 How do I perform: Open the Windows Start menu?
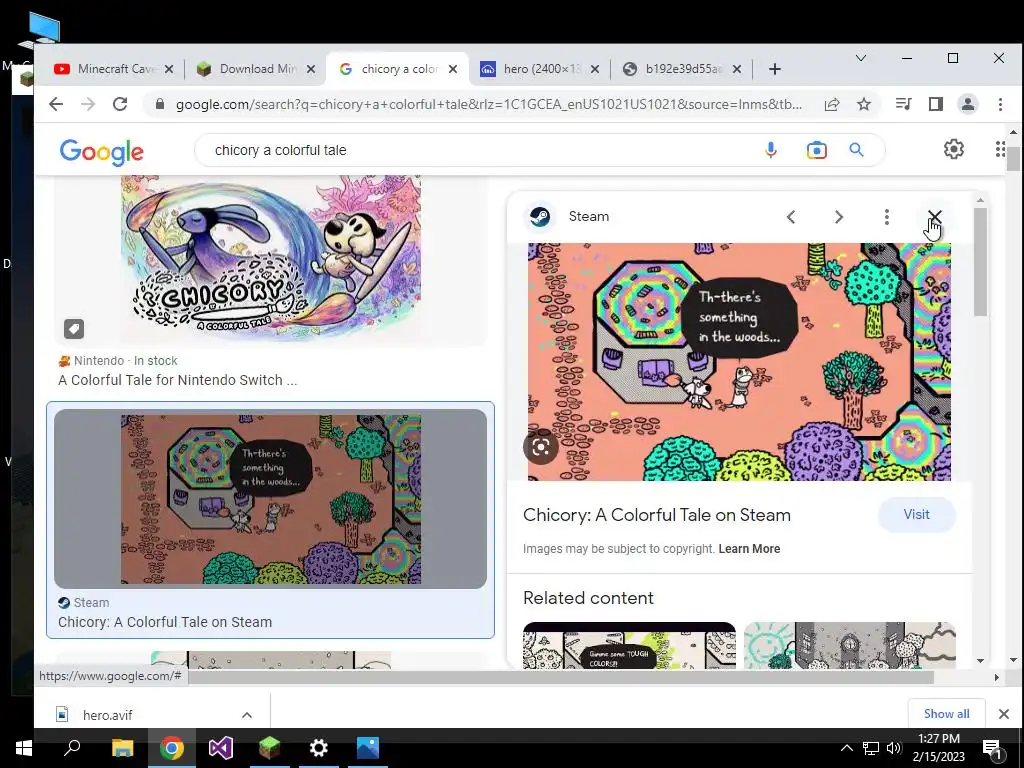coord(24,748)
